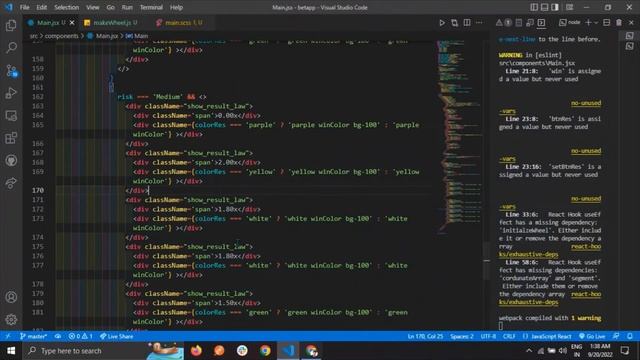Select the second terminal instance in side list

coord(629,46)
